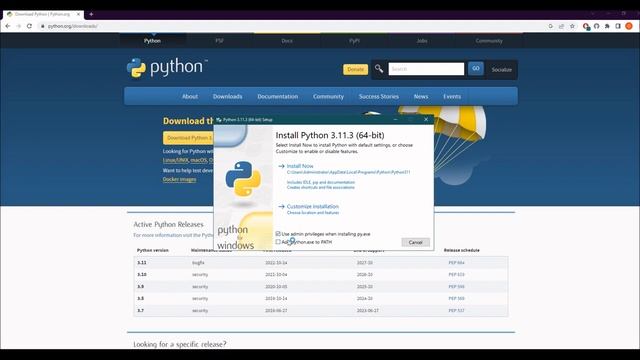
Task: Click the yellow Donate button
Action: click(x=355, y=69)
